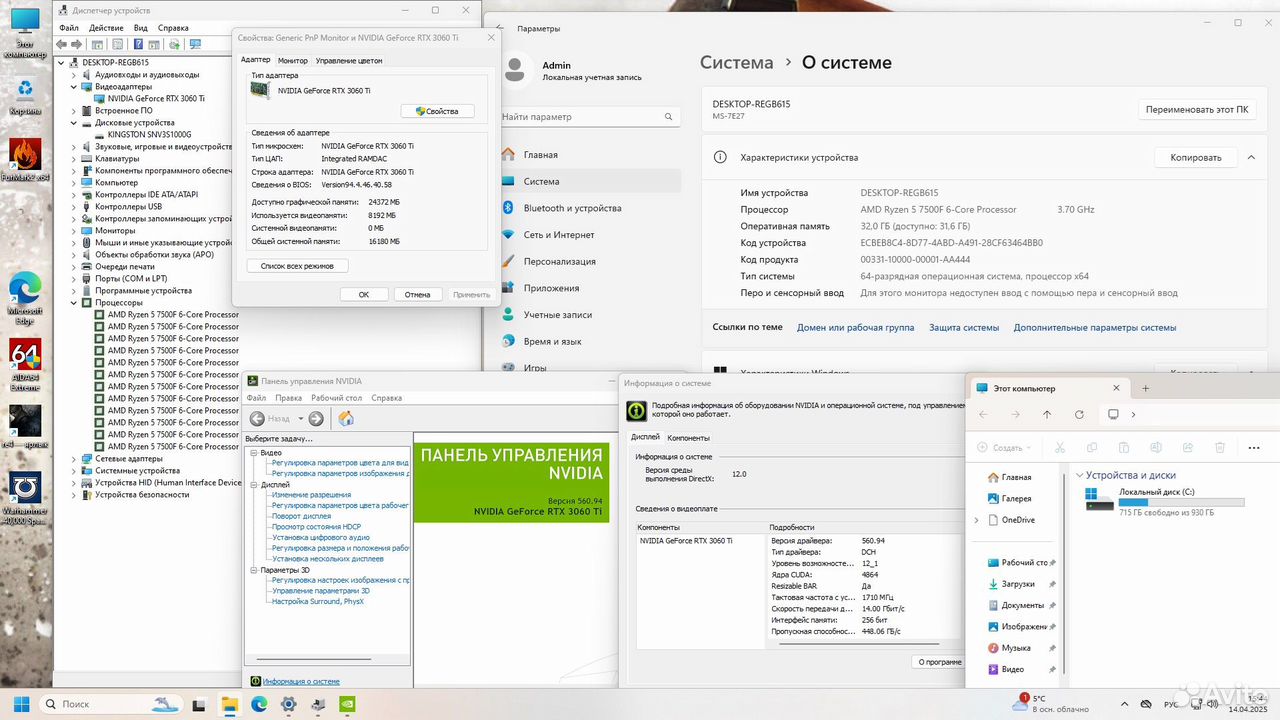Image resolution: width=1280 pixels, height=720 pixels.
Task: Click the Local Disk C: usage bar
Action: coord(1181,502)
